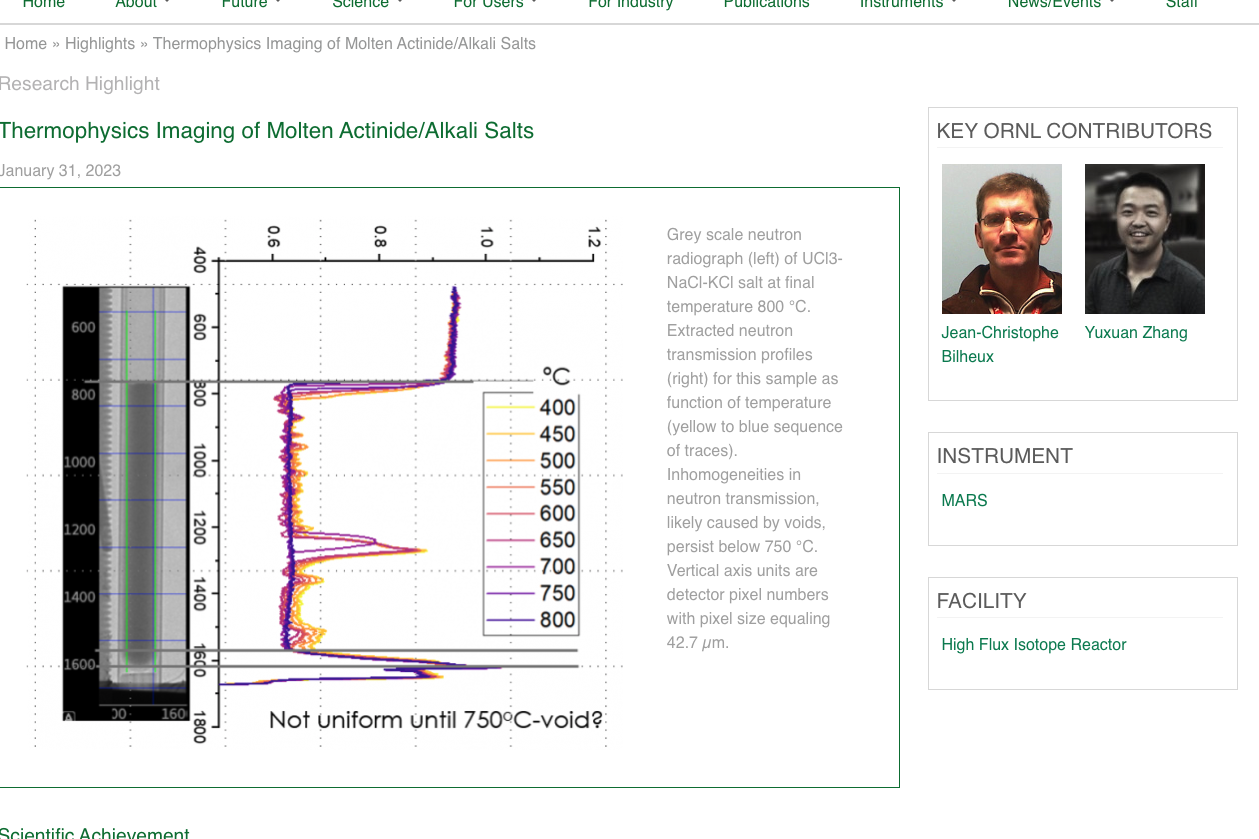Open the Publications menu item
The image size is (1259, 839).
click(766, 5)
